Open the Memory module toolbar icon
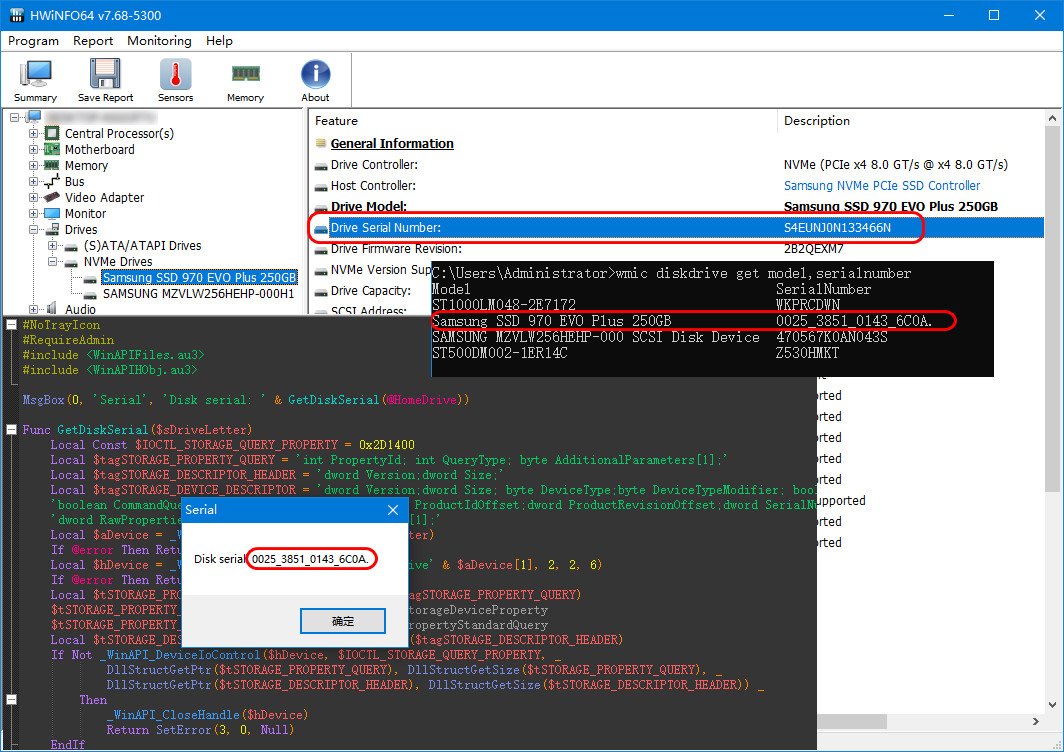This screenshot has height=752, width=1064. point(246,73)
